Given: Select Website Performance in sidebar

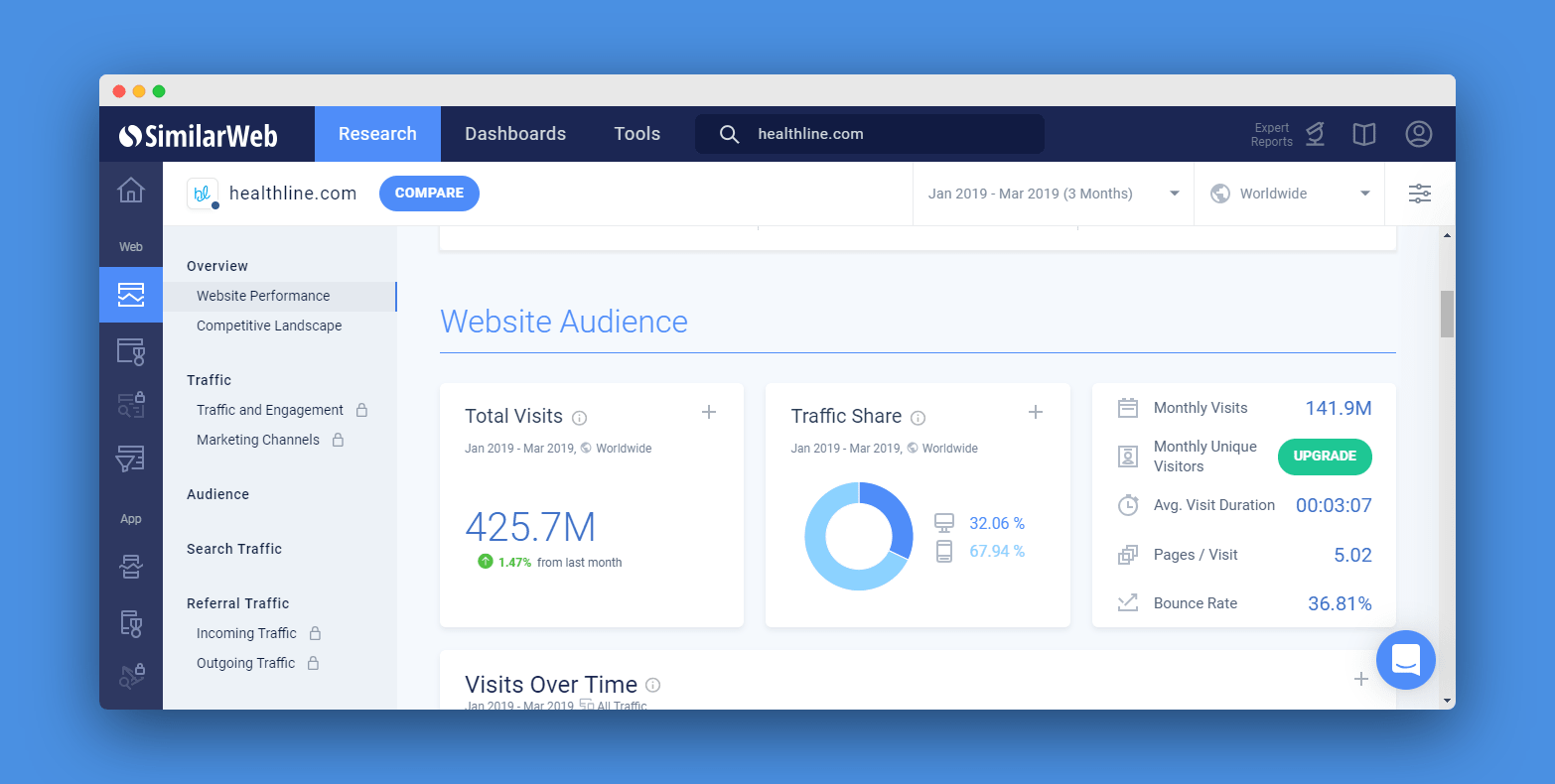Looking at the screenshot, I should [x=280, y=296].
